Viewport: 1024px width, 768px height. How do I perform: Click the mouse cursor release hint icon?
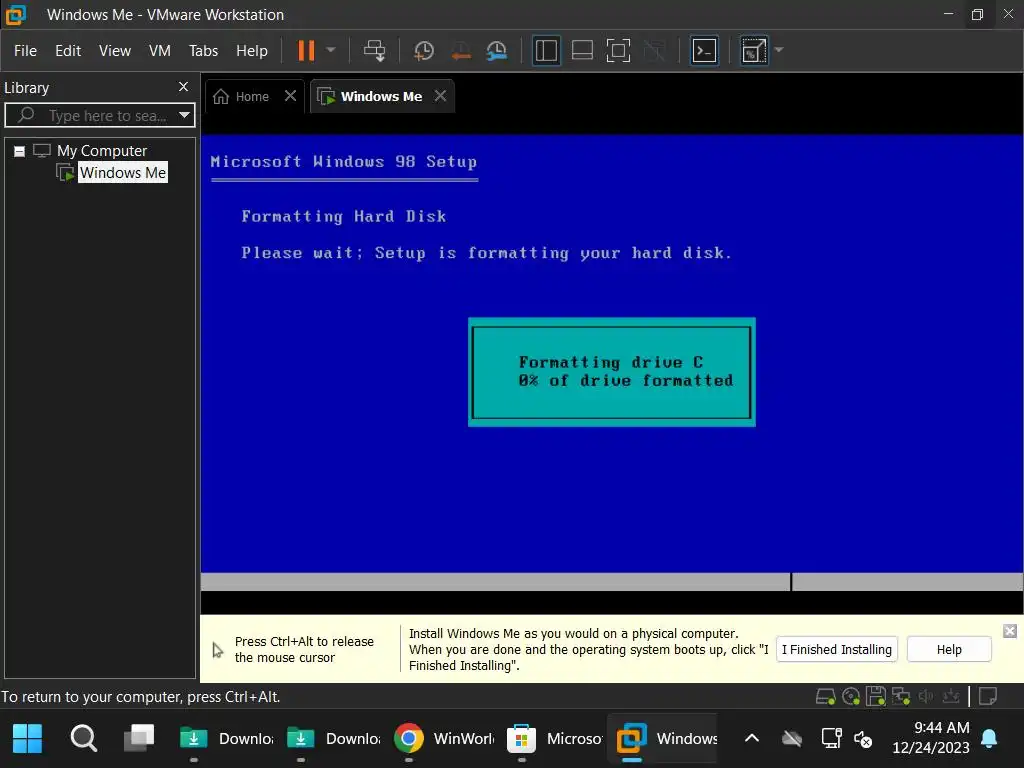(218, 650)
